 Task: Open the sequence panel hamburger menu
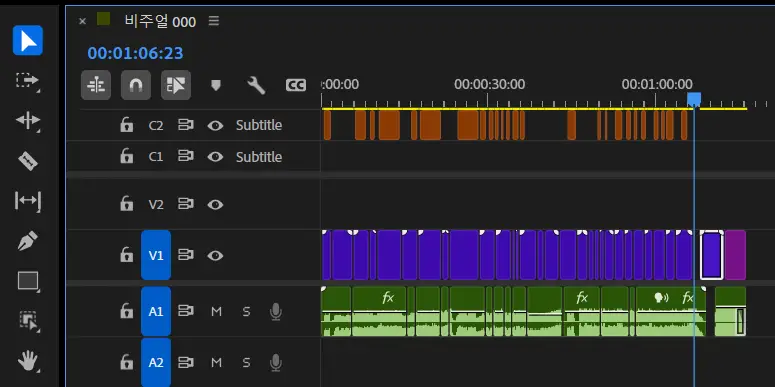pyautogui.click(x=214, y=21)
